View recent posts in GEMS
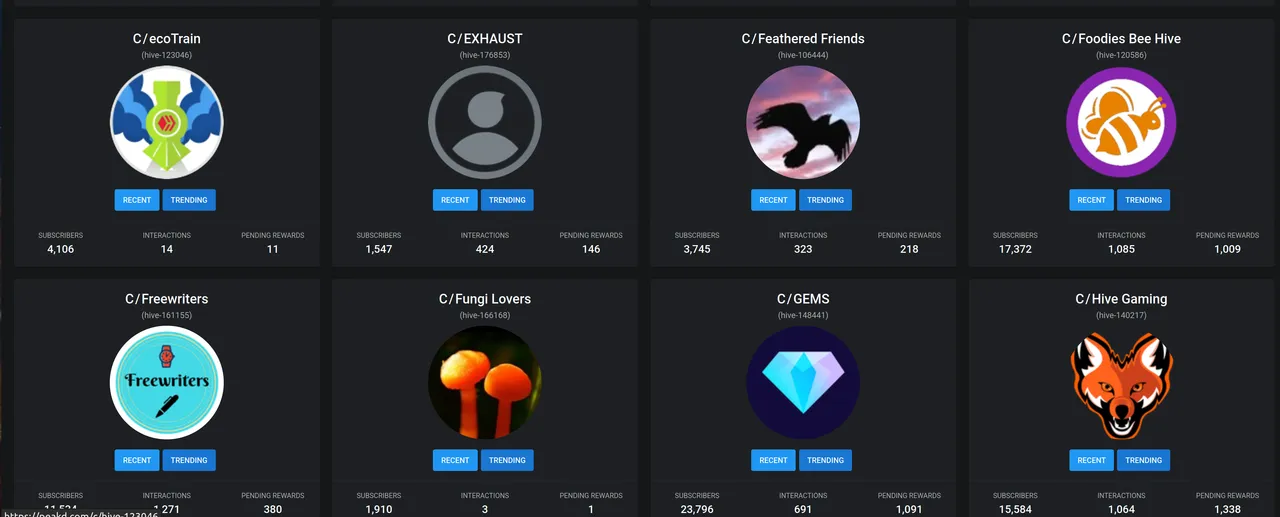This screenshot has height=517, width=1280. (773, 460)
